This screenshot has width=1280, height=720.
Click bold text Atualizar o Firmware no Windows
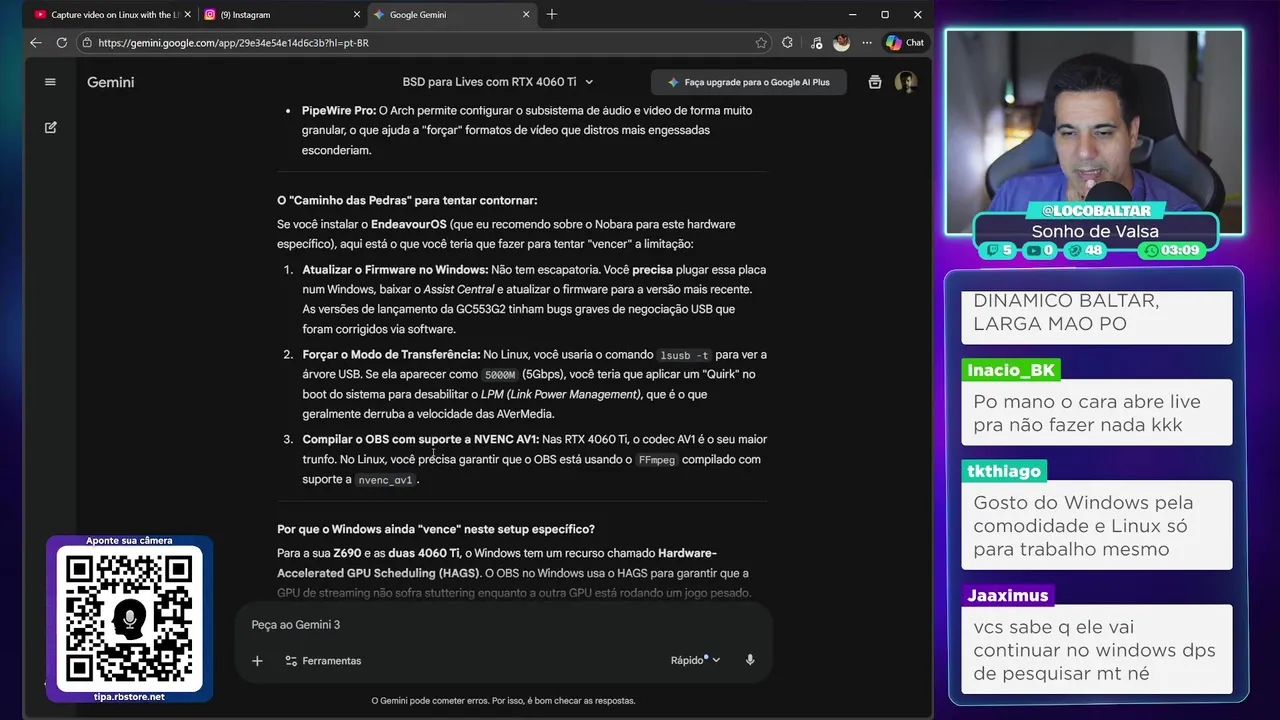click(x=395, y=270)
